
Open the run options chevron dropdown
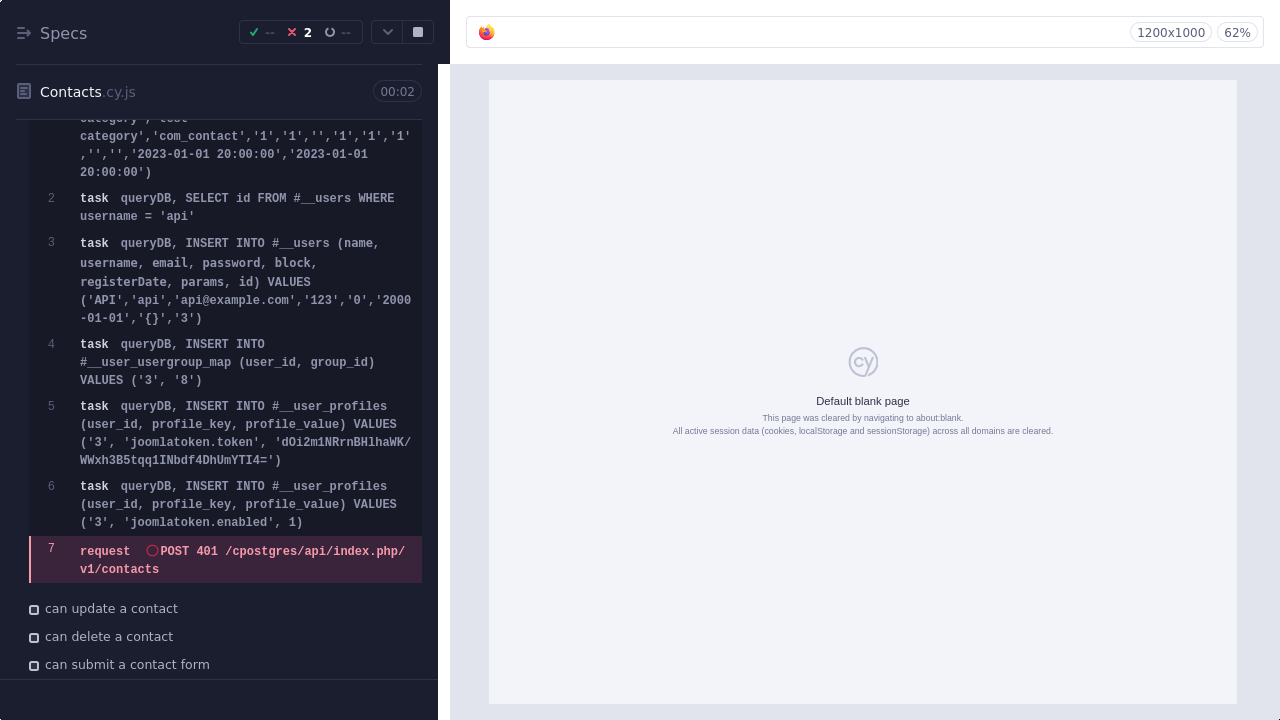(387, 32)
